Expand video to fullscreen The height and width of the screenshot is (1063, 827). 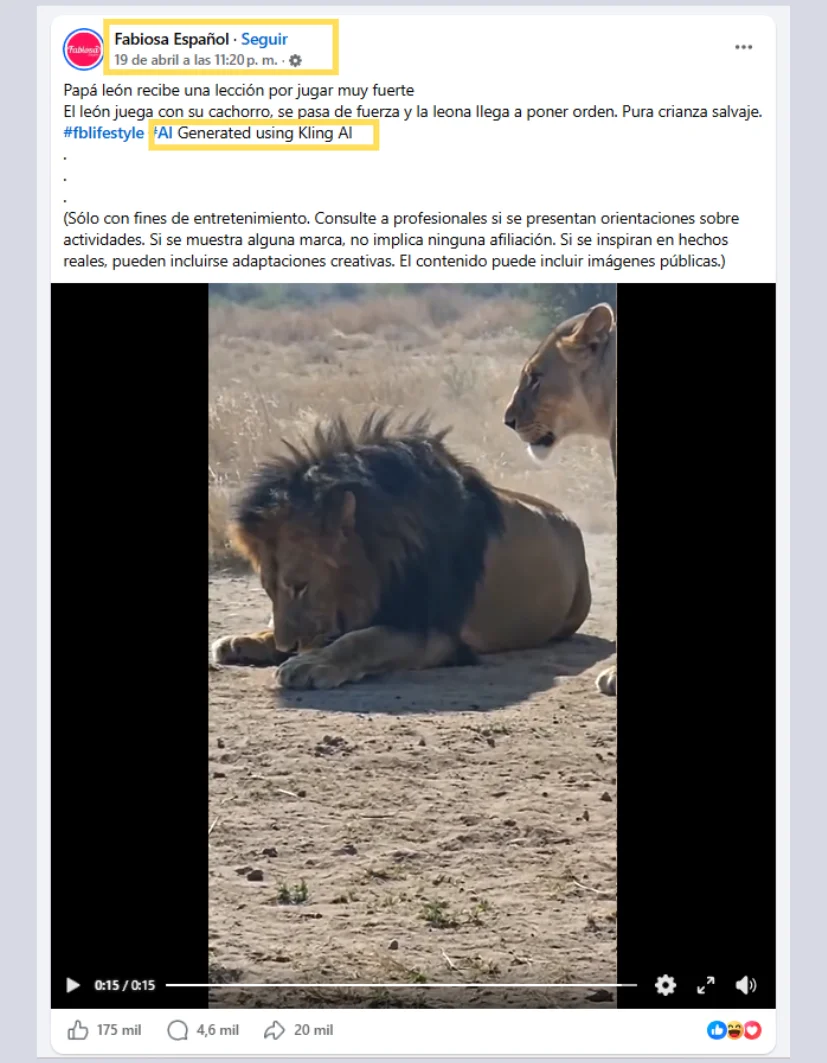(x=706, y=984)
